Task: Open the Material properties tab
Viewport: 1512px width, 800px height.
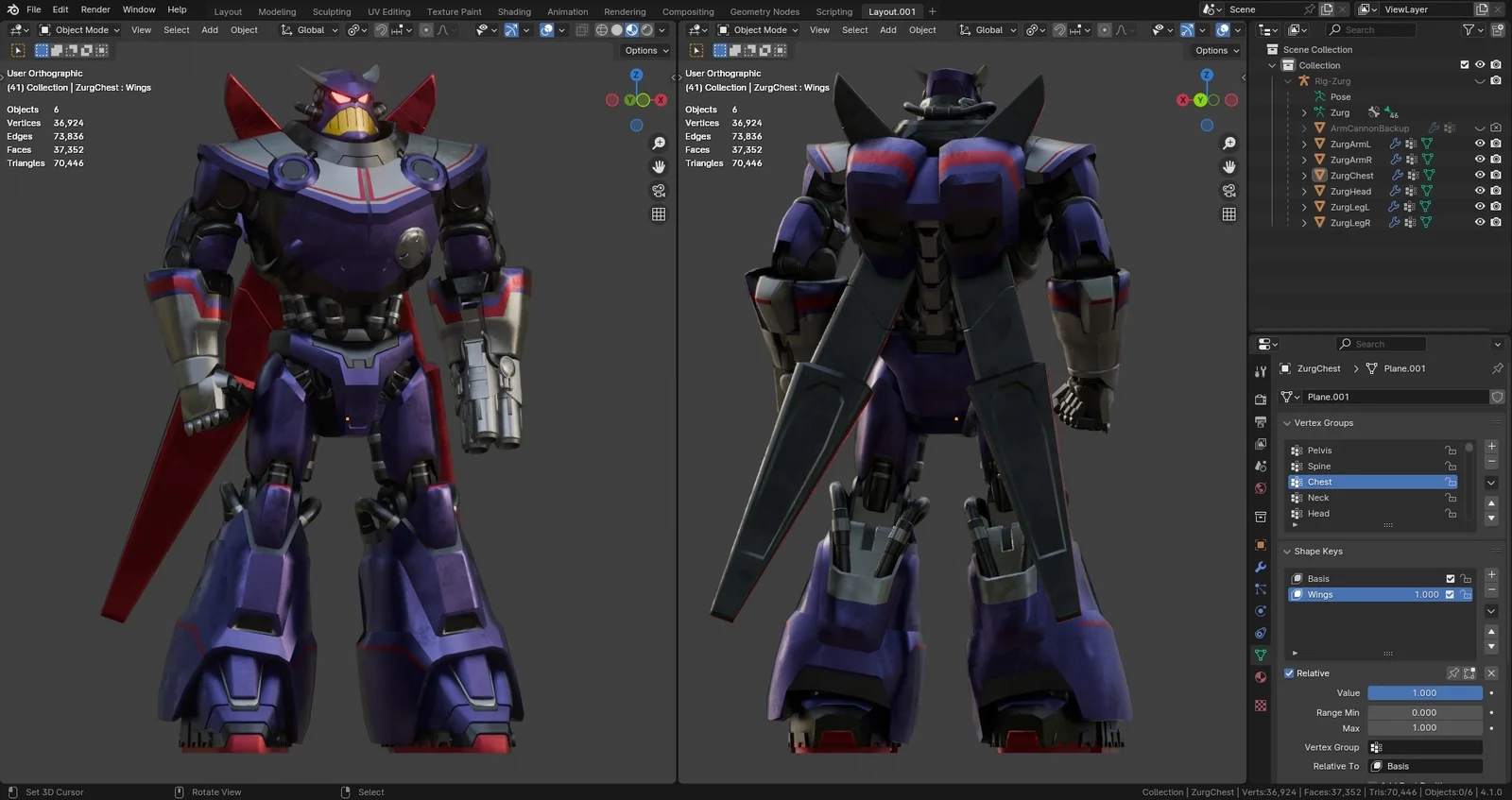Action: click(1261, 677)
